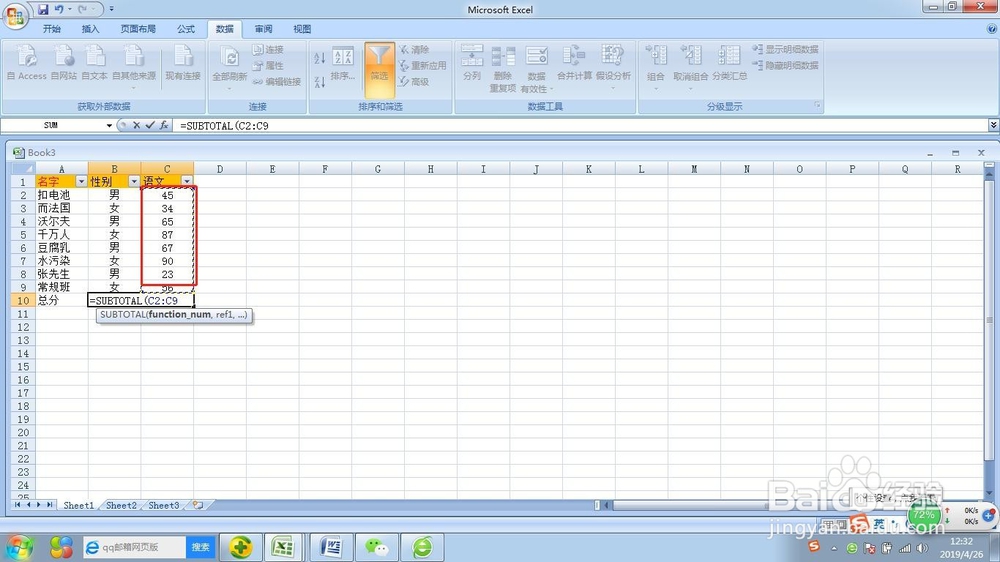Image resolution: width=1000 pixels, height=562 pixels.
Task: Import data From Access
Action: click(x=26, y=63)
